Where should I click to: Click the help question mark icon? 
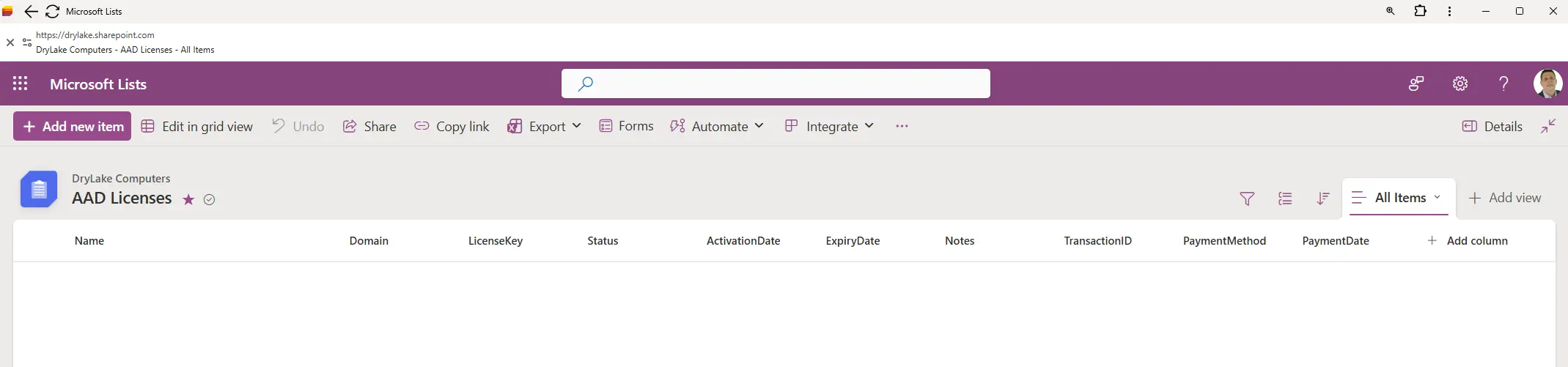[1503, 84]
